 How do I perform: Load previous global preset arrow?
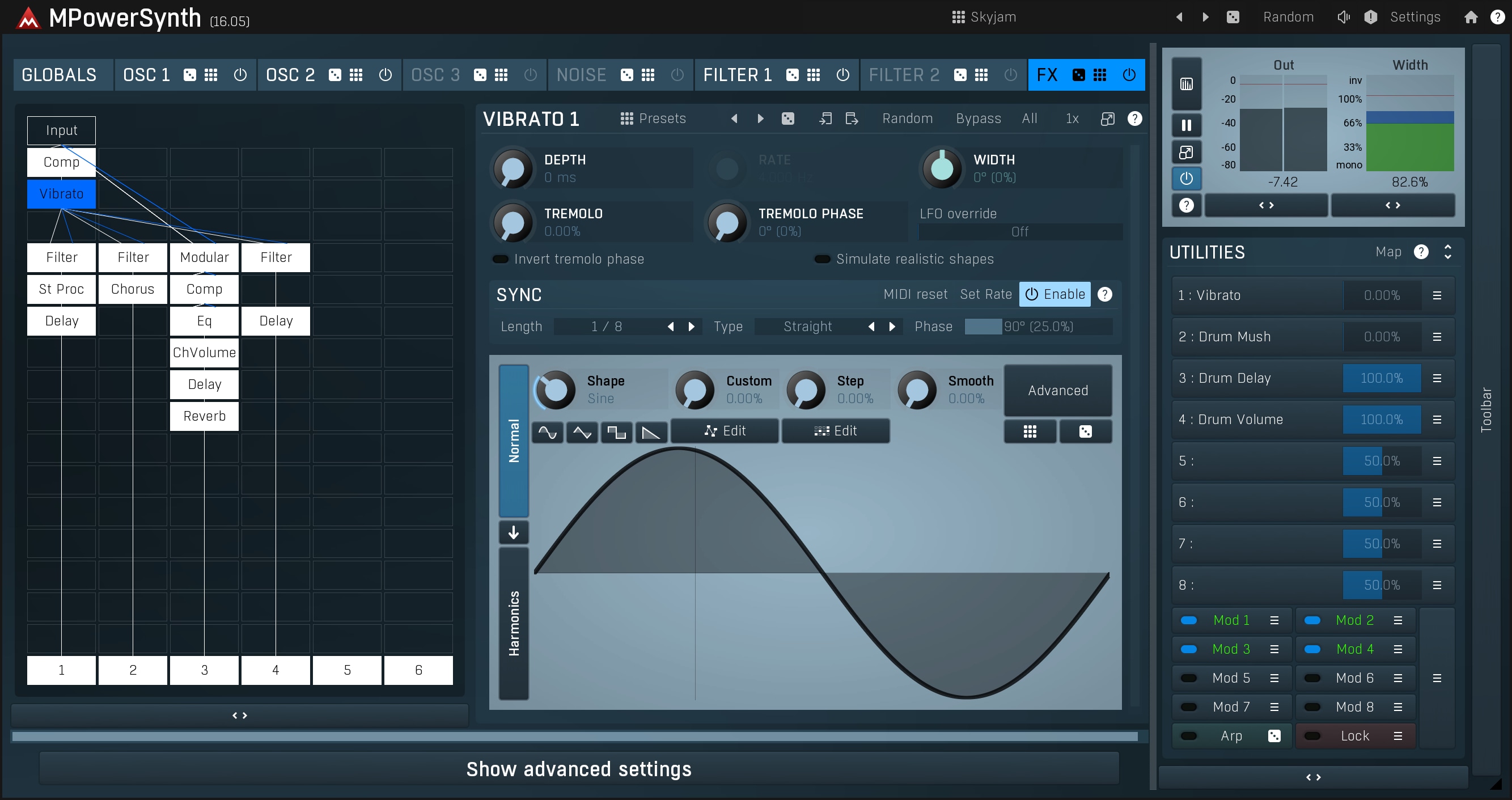tap(1179, 17)
